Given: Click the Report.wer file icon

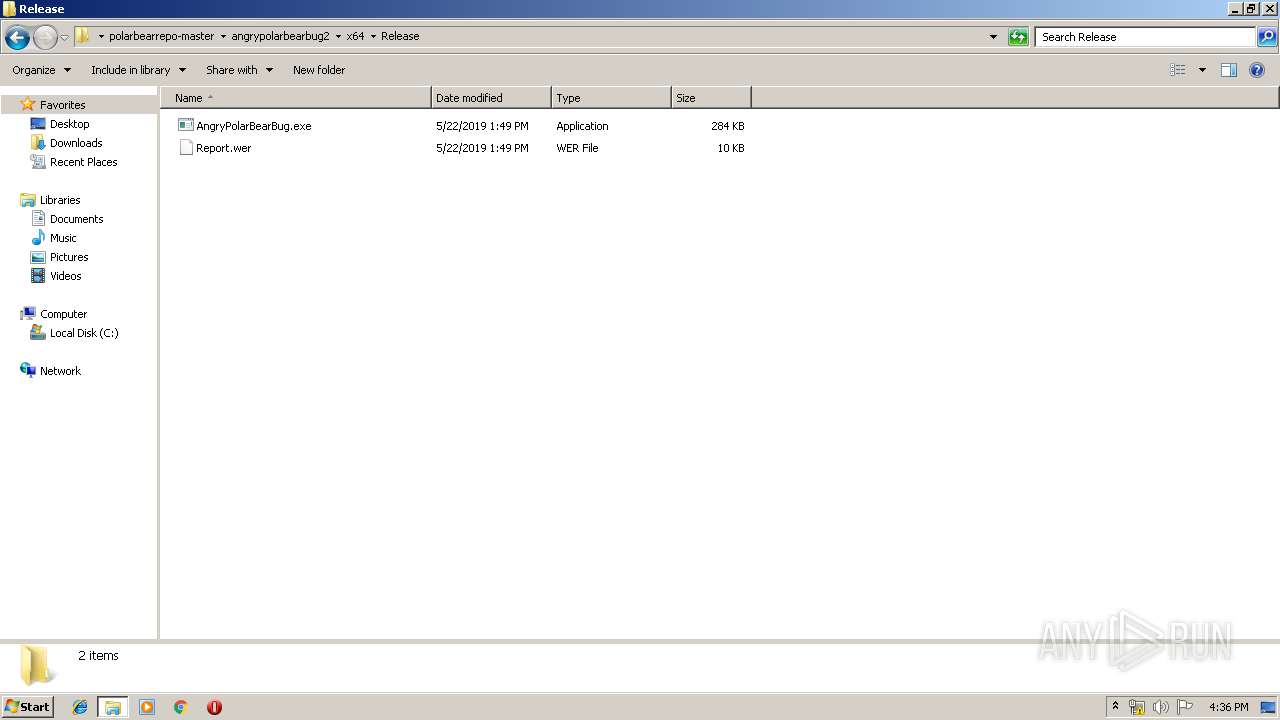Looking at the screenshot, I should point(185,148).
